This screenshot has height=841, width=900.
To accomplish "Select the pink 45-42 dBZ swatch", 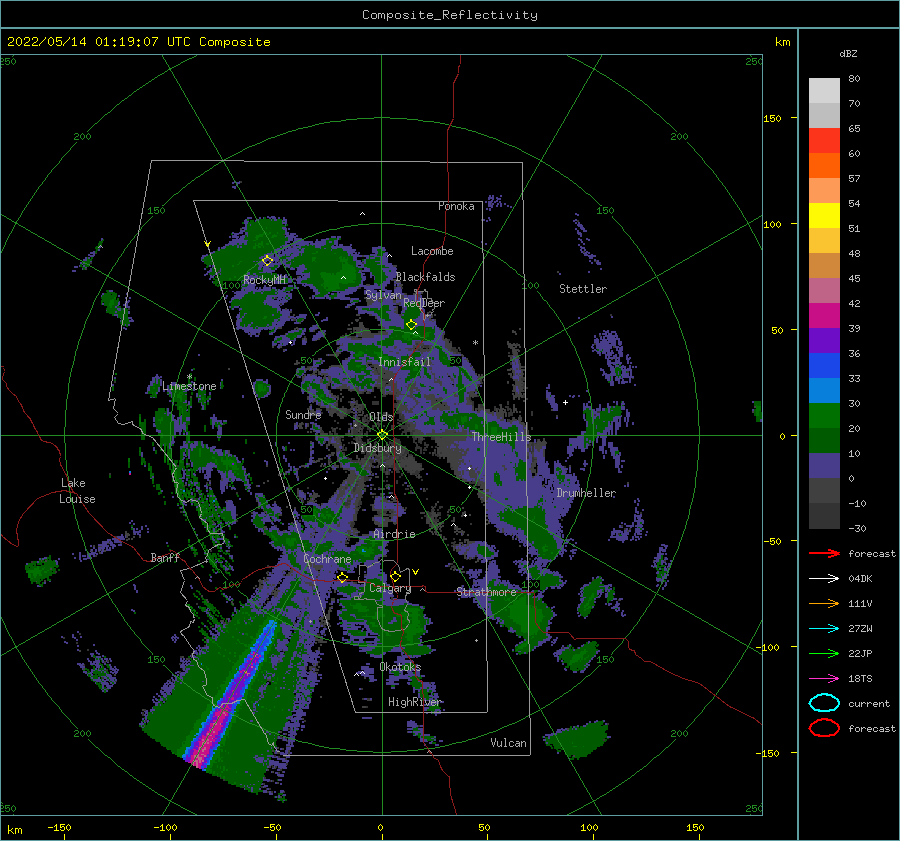I will (824, 290).
